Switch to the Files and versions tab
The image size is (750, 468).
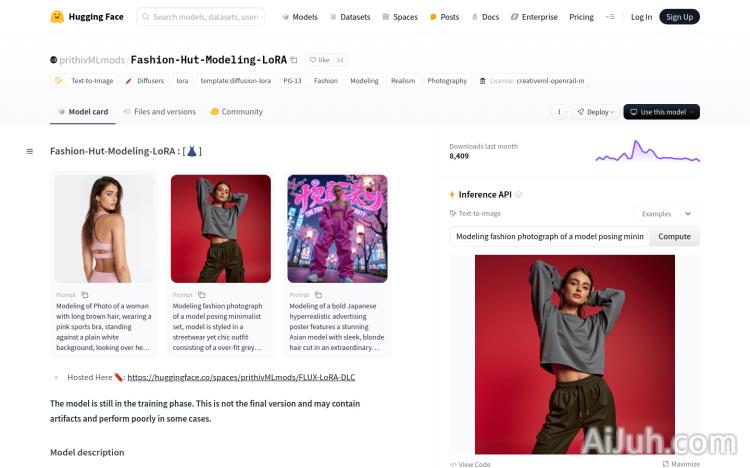tap(159, 112)
